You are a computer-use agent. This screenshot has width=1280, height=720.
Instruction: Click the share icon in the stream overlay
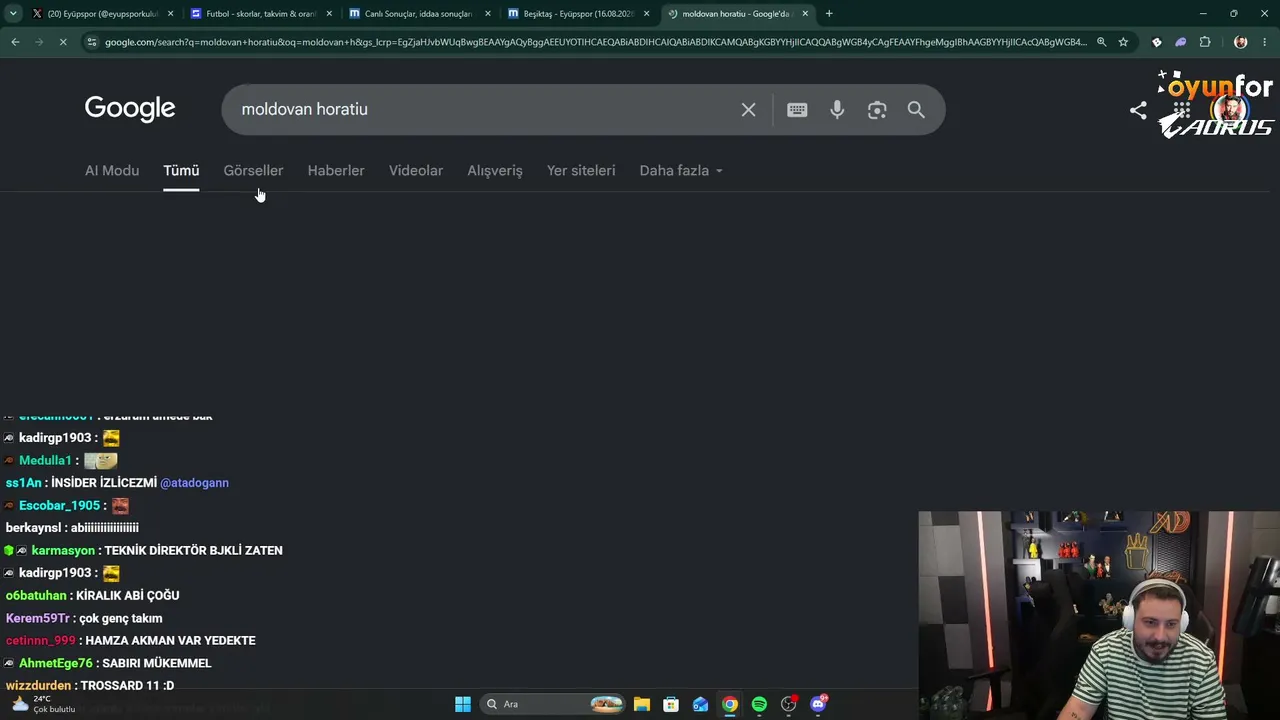(1138, 110)
